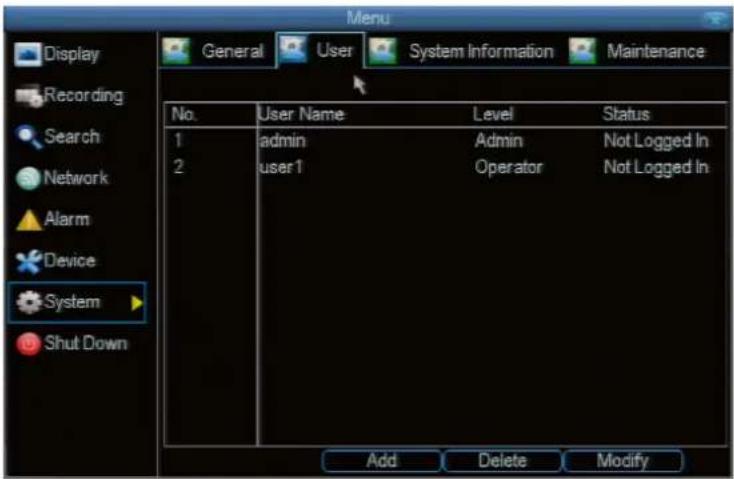
Task: Click the Menu title text
Action: click(x=368, y=18)
